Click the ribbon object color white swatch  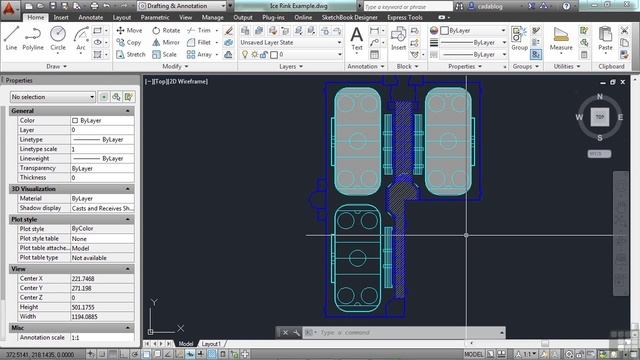coord(445,31)
